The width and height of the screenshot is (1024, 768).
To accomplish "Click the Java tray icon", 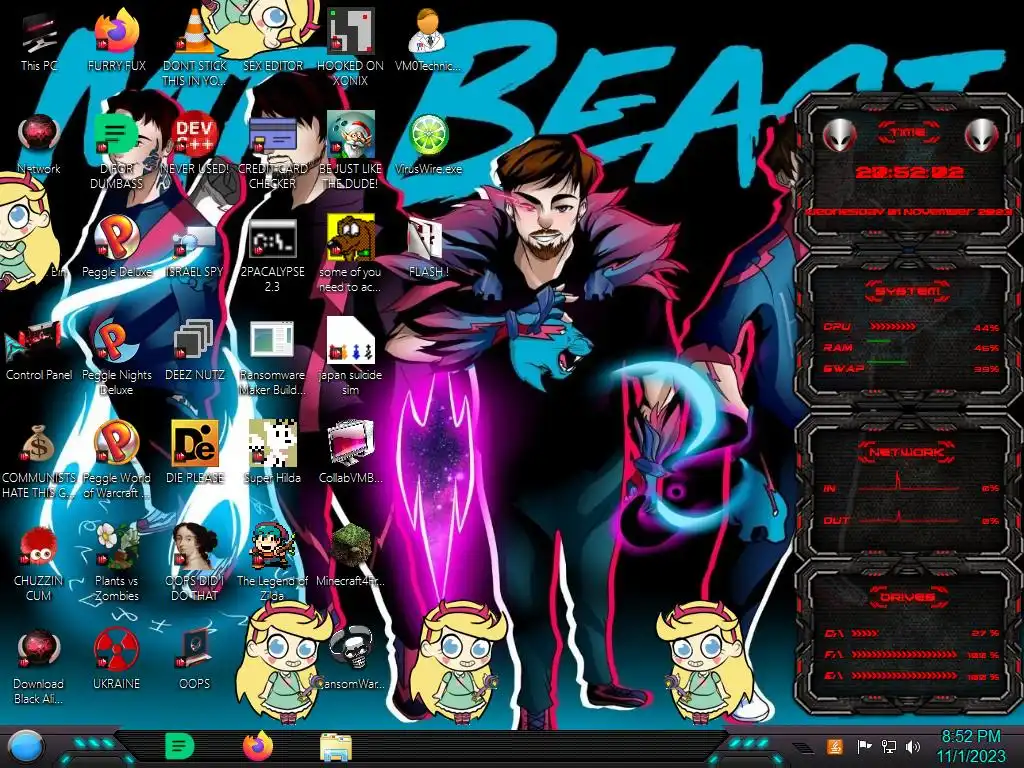I will [x=835, y=746].
